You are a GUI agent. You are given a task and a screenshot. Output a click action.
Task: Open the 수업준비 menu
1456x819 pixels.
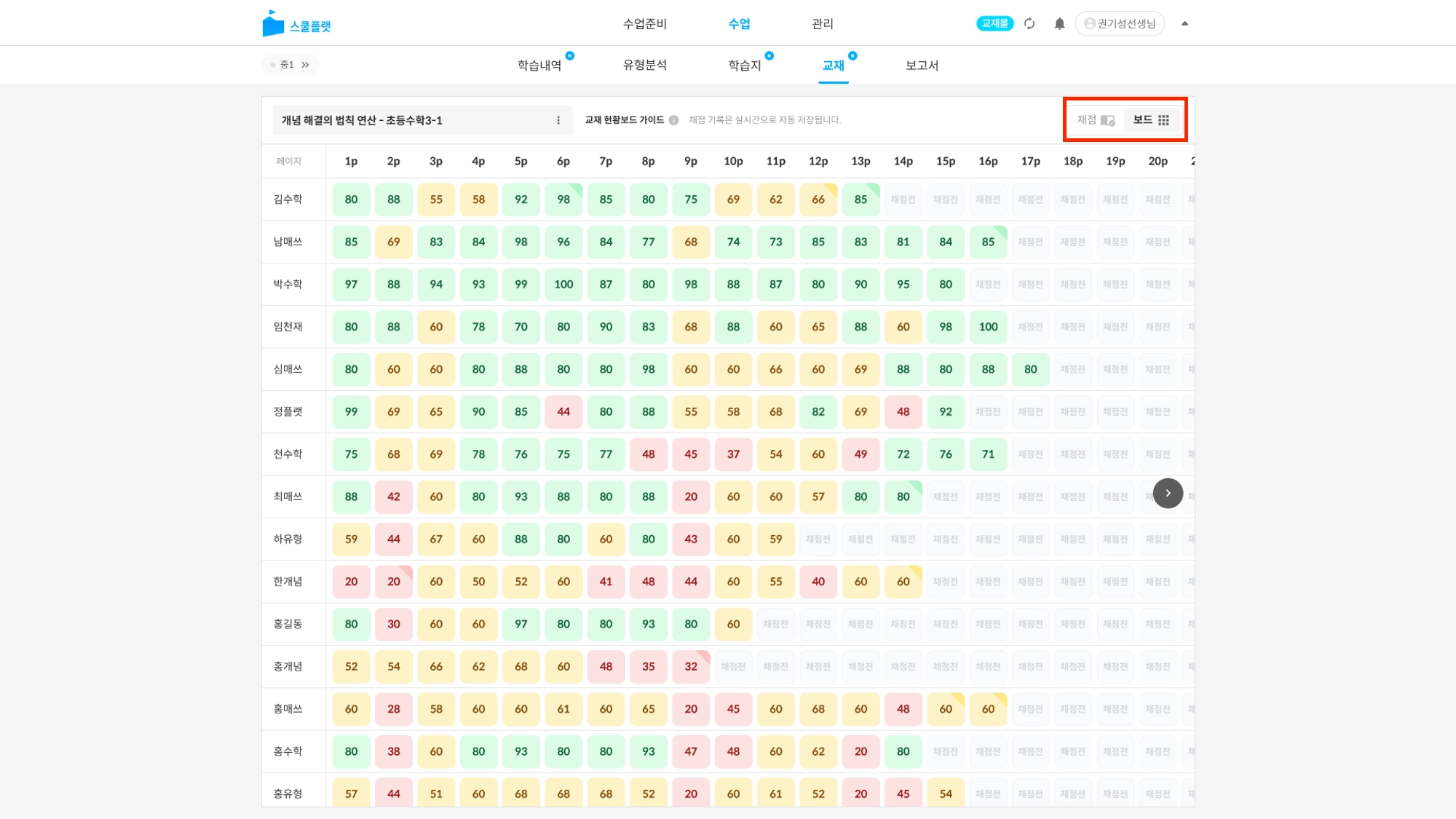tap(644, 24)
